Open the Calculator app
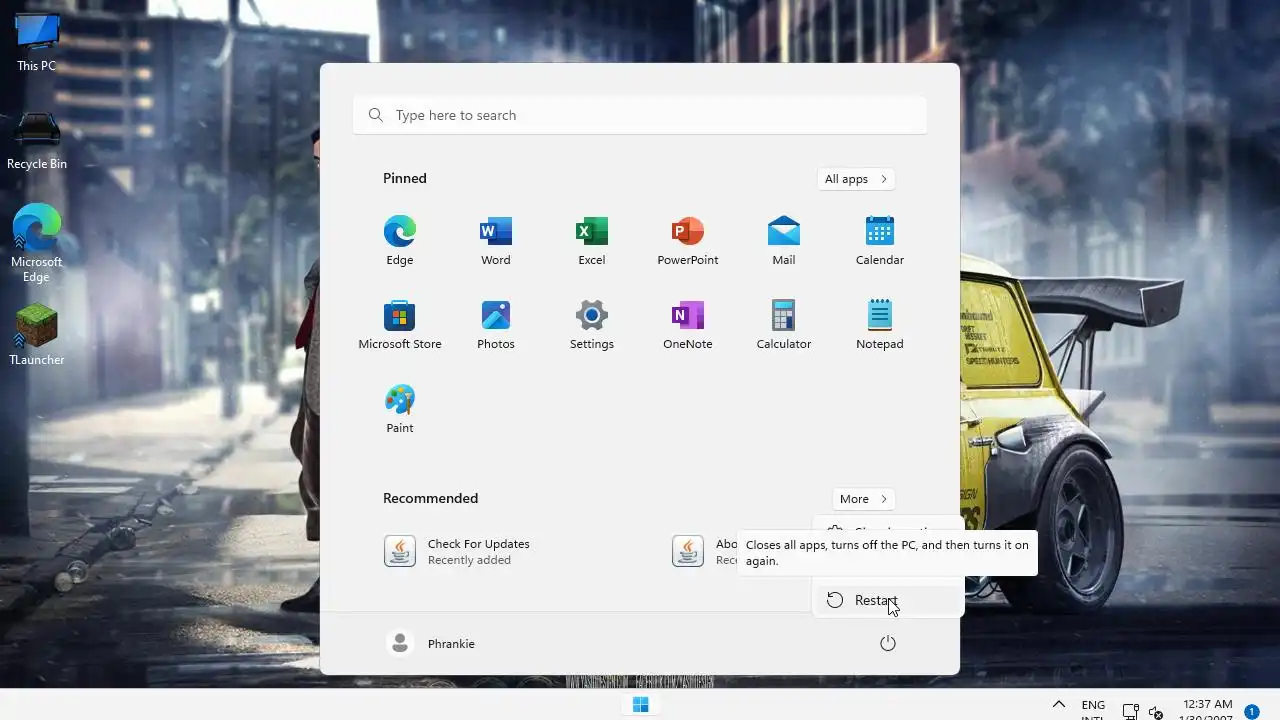This screenshot has height=720, width=1280. point(784,325)
